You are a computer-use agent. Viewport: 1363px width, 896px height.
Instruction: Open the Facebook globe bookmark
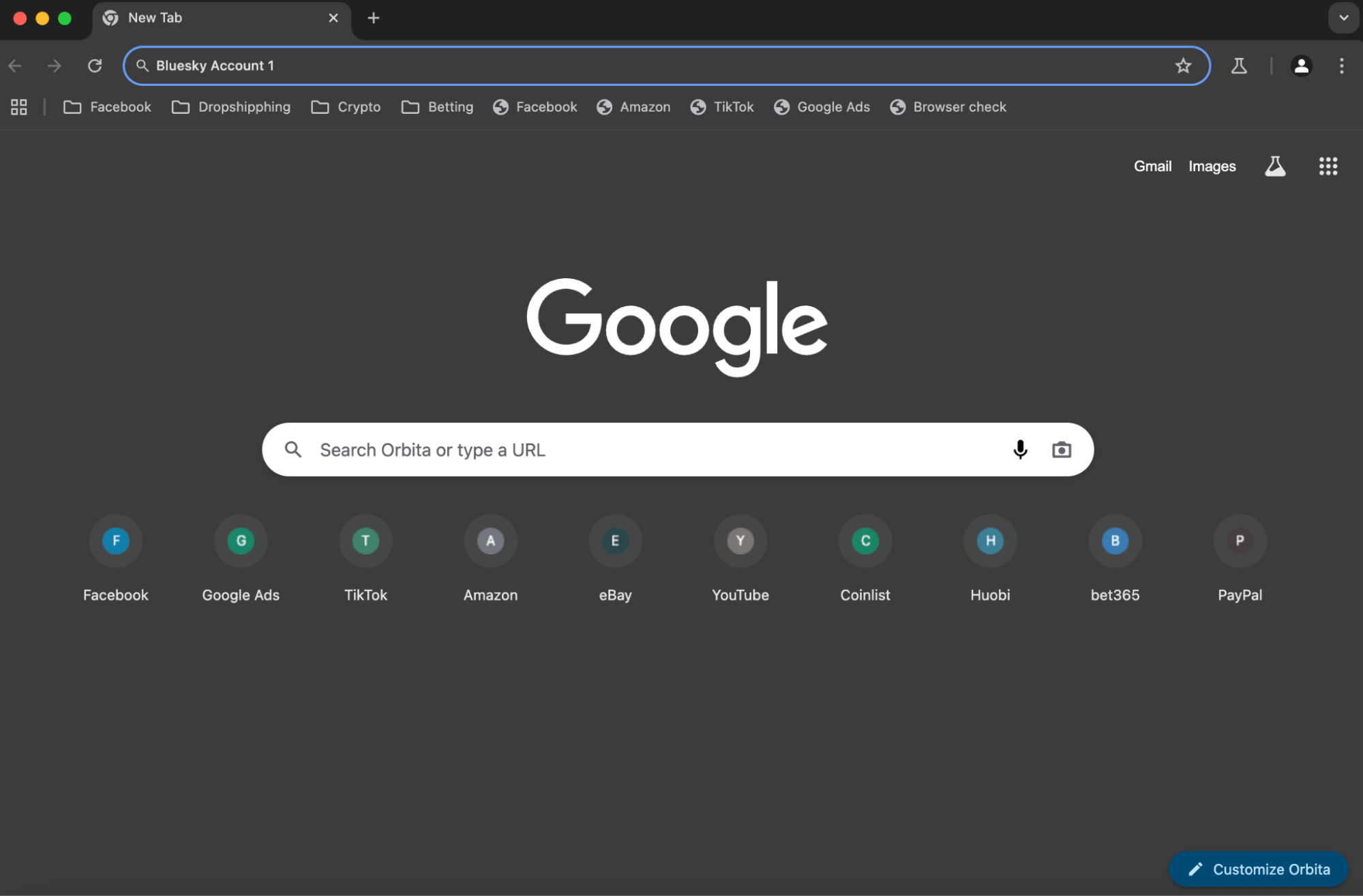[535, 107]
